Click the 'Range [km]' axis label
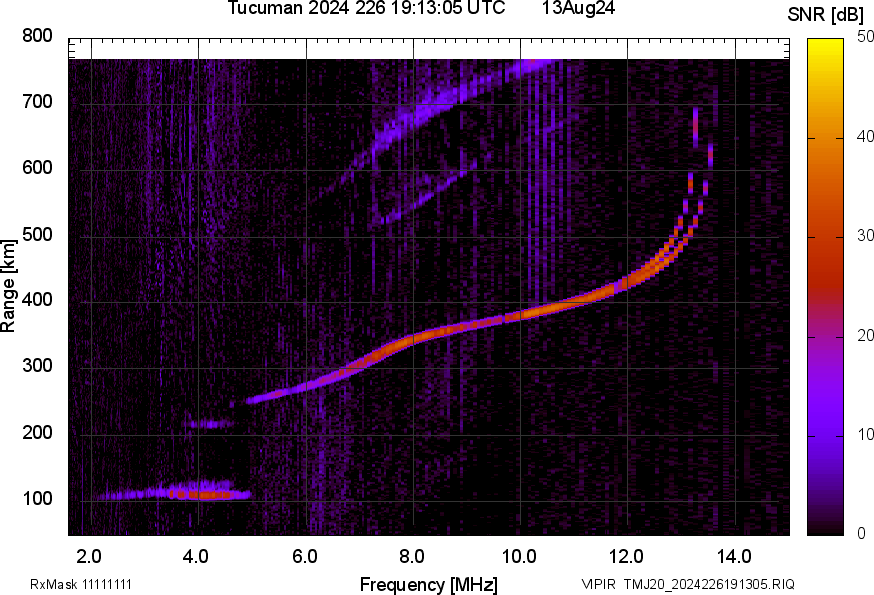Image resolution: width=874 pixels, height=595 pixels. point(8,286)
